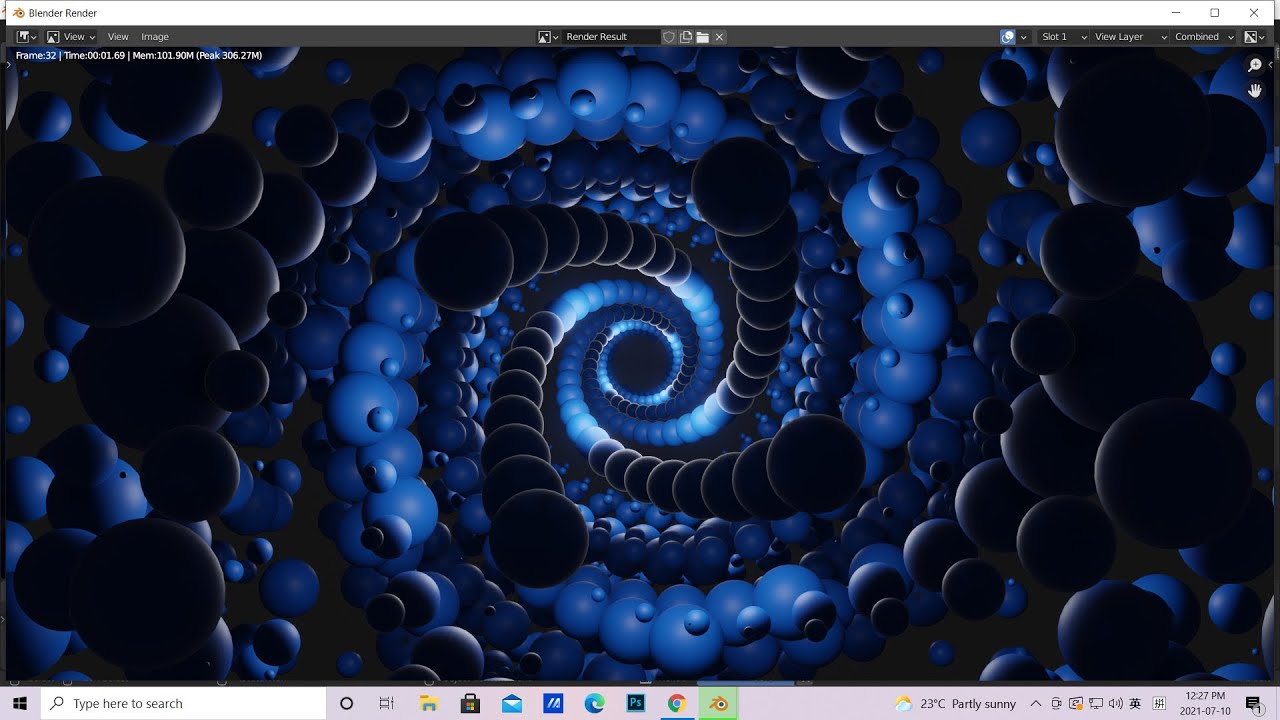Click the Render Result image name field
Viewport: 1280px width, 720px height.
pyautogui.click(x=611, y=37)
